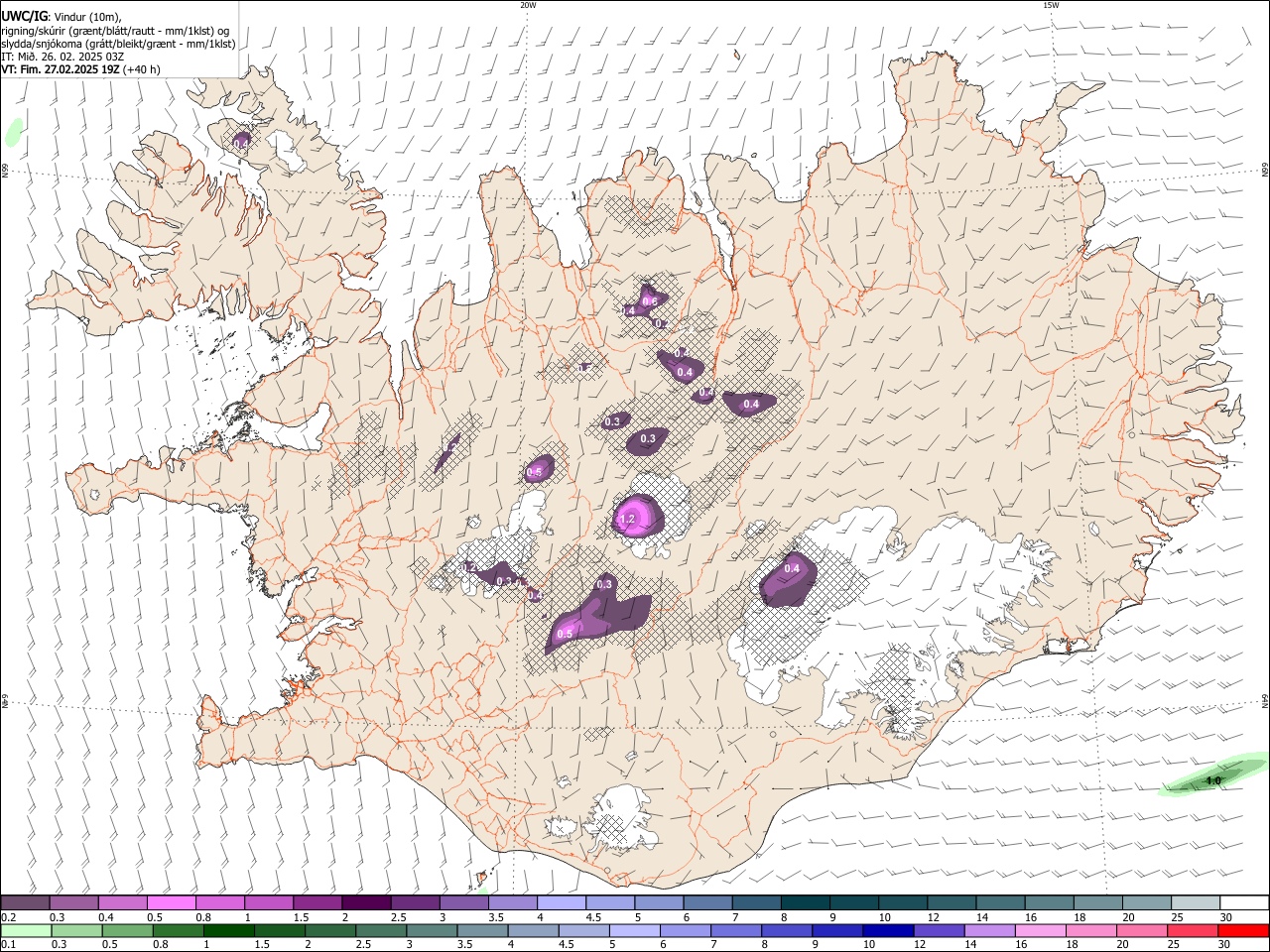Pick the 18–20 swatch in the upper legend row

pyautogui.click(x=1098, y=902)
